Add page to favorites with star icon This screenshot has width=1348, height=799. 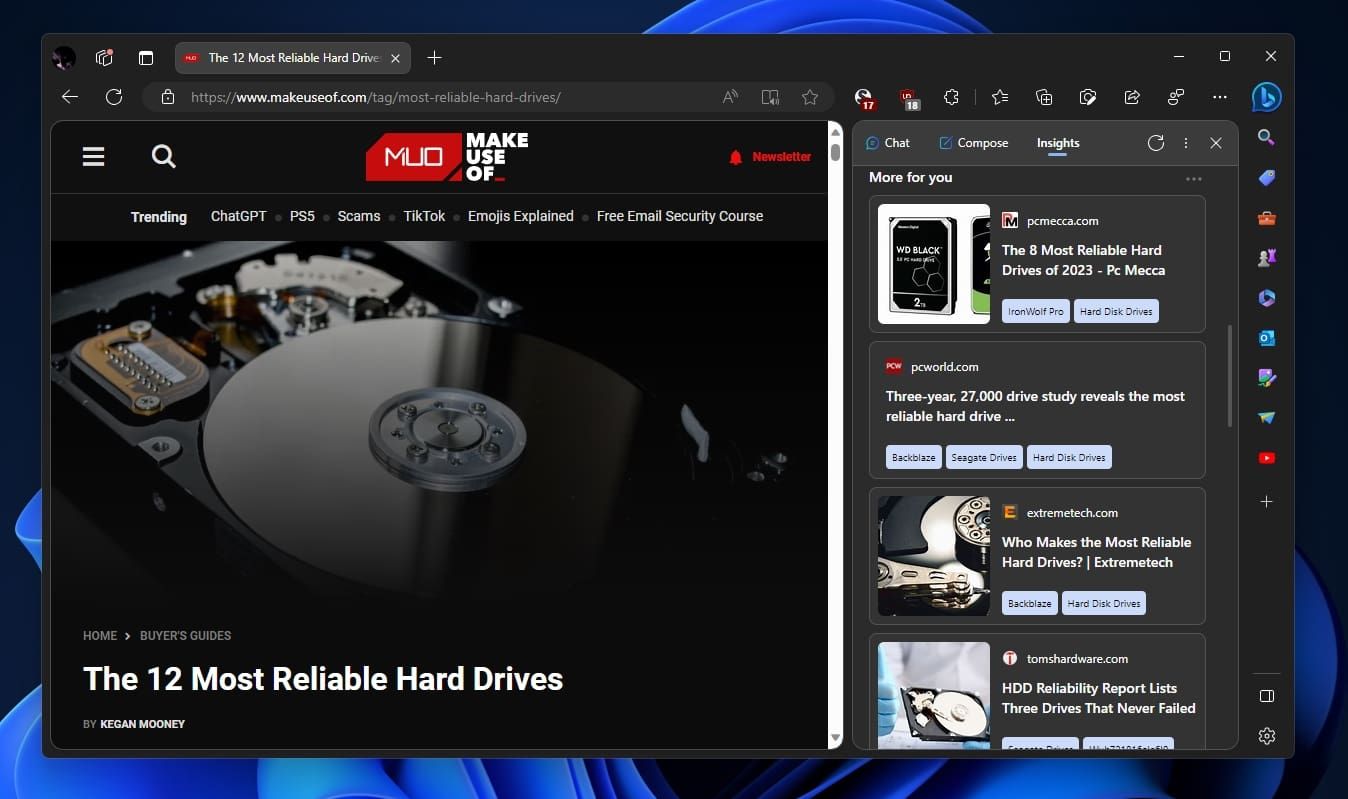[810, 97]
